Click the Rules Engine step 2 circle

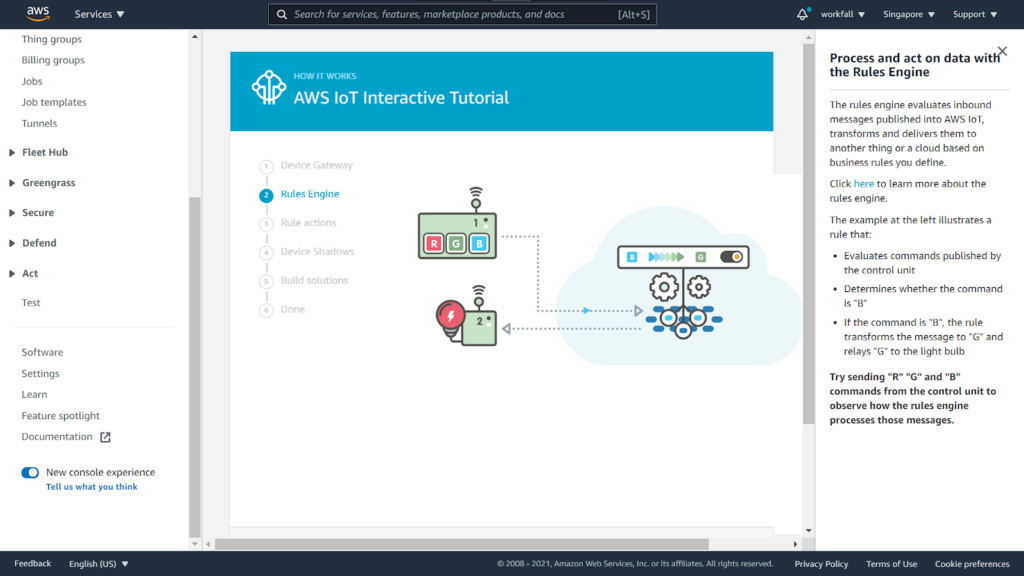pos(266,195)
